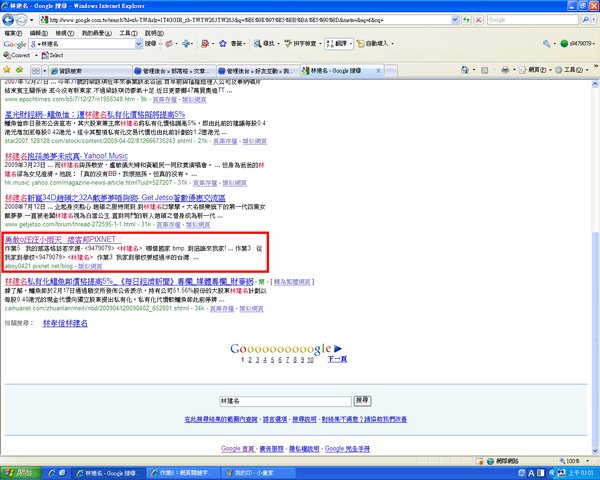Toggle the Google Toolbar popup blocker icon
This screenshot has width=600, height=480.
[x=205, y=44]
